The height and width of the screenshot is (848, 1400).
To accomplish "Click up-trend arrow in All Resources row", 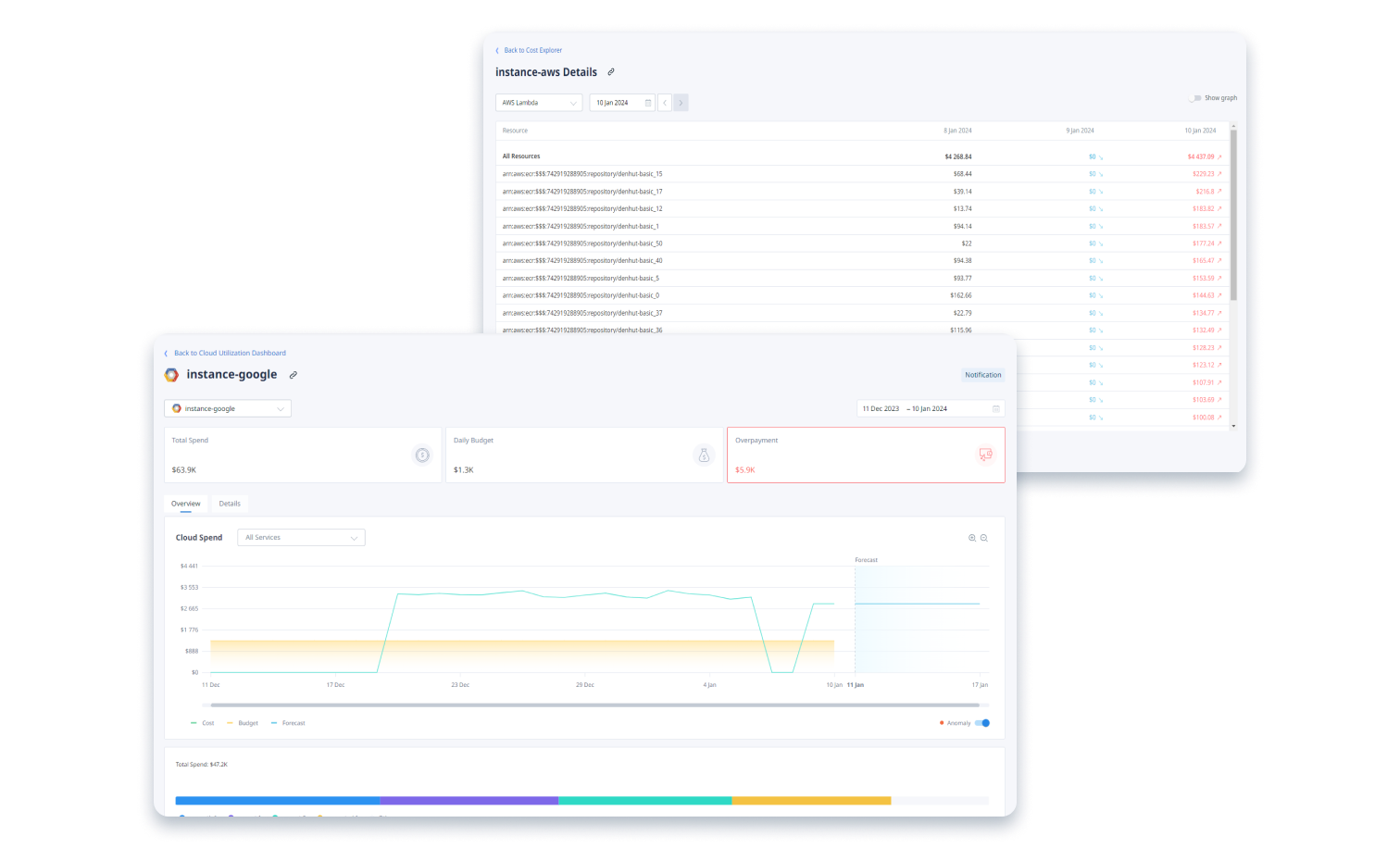I will click(1219, 157).
